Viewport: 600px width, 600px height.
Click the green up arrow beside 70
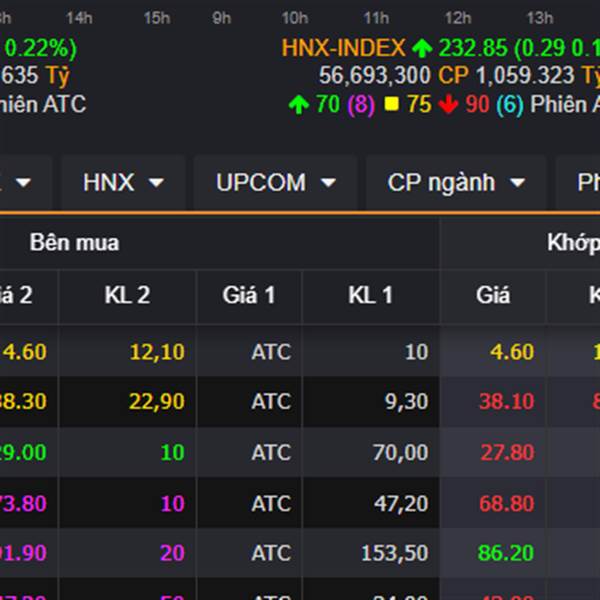click(299, 104)
